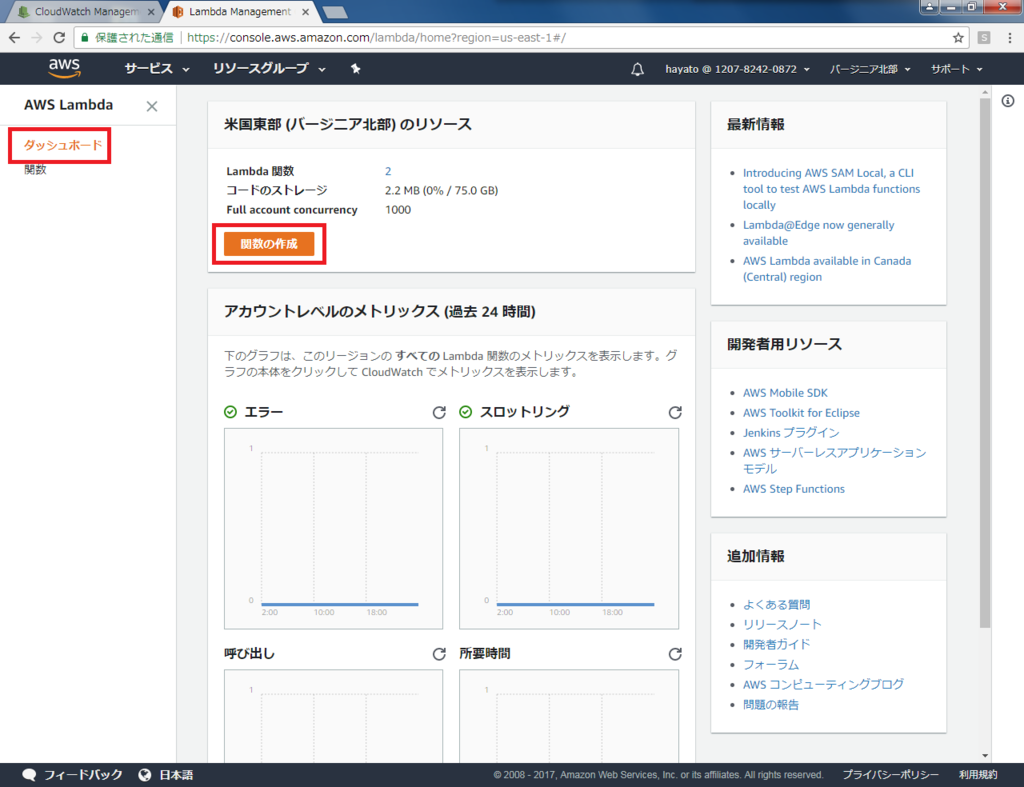Image resolution: width=1024 pixels, height=787 pixels.
Task: Open Jenkins プラグイン link
Action: [791, 432]
